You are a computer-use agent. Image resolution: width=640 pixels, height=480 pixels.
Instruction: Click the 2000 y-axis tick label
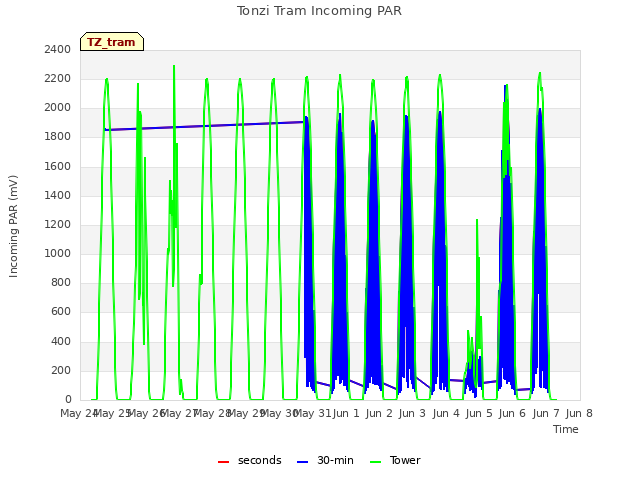[x=58, y=107]
